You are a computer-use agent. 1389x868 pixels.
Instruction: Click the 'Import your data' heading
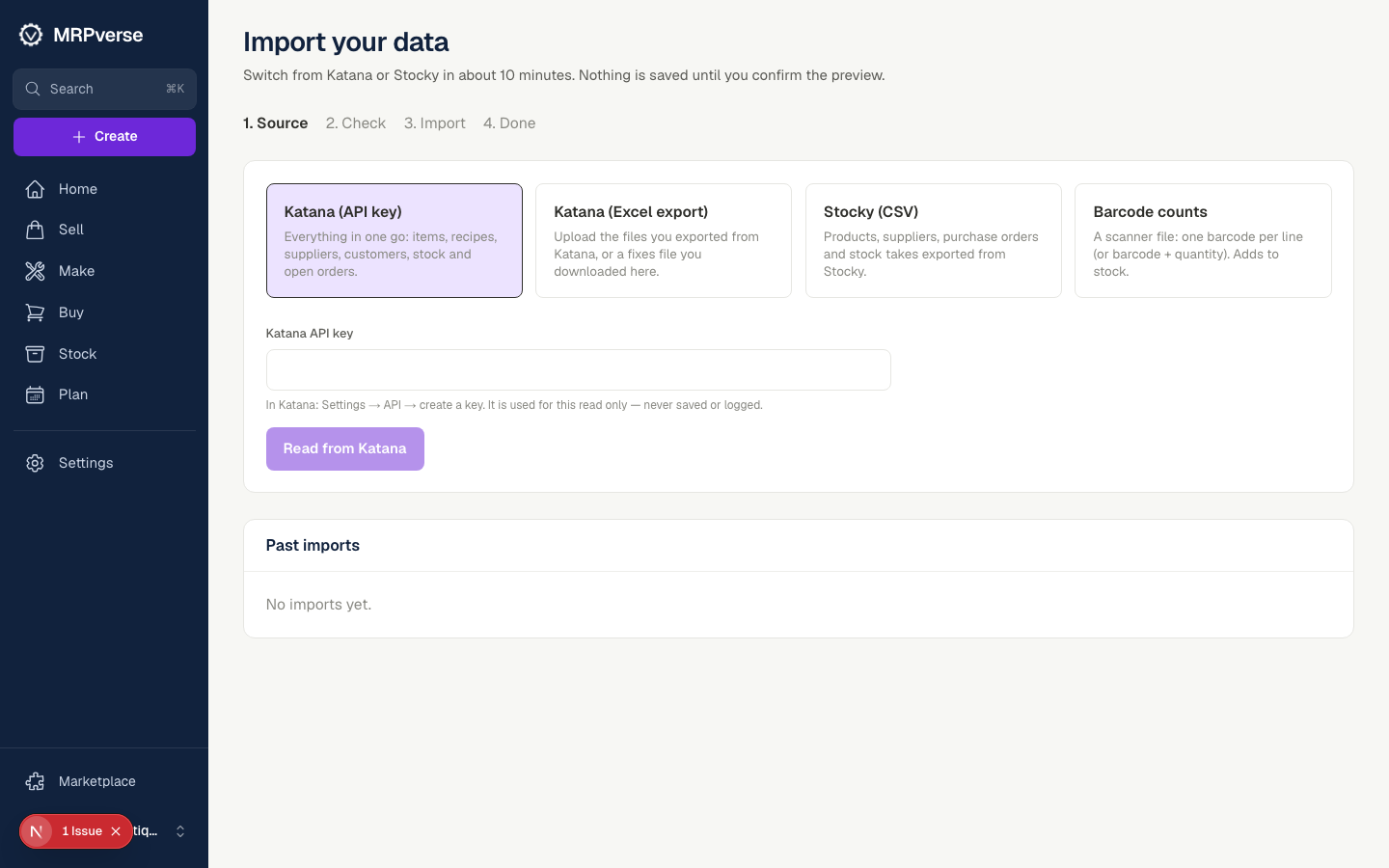click(x=346, y=41)
